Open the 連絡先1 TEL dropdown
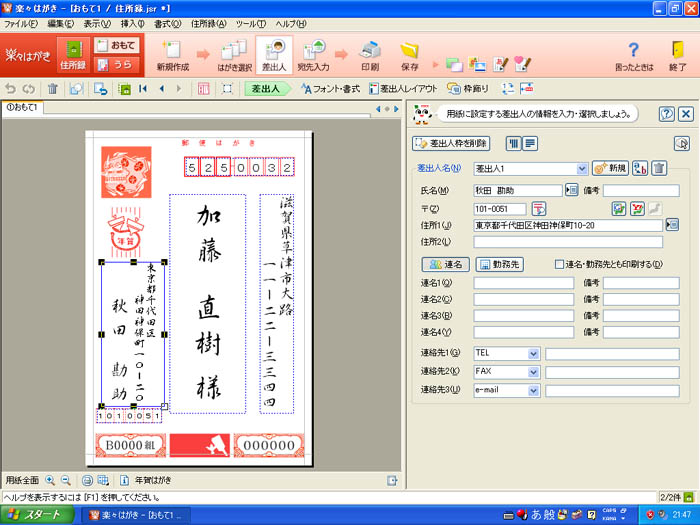The height and width of the screenshot is (525, 700). 533,353
